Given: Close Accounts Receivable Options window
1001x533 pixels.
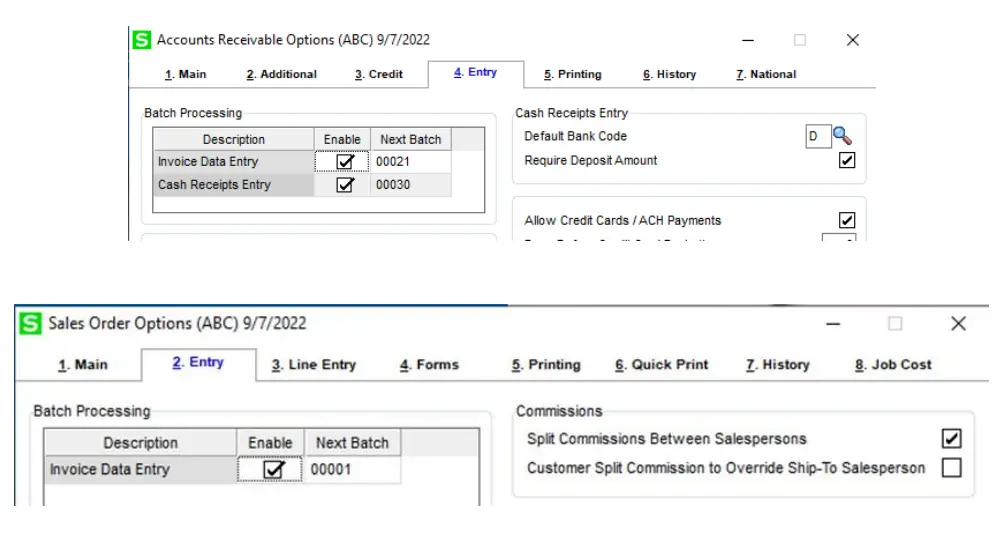Looking at the screenshot, I should (x=852, y=40).
